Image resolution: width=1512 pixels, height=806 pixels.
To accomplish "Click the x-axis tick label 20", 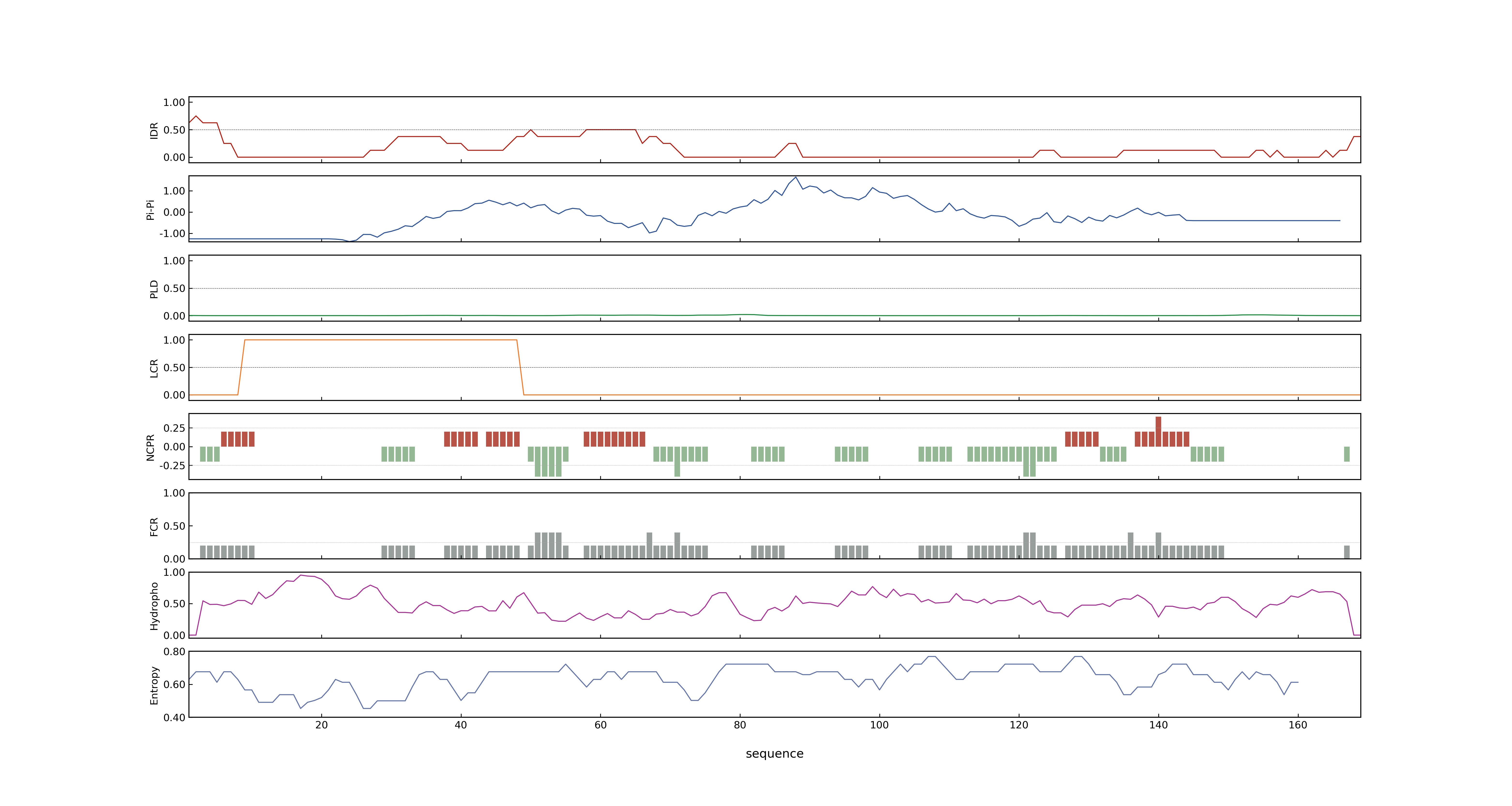I will tap(322, 725).
